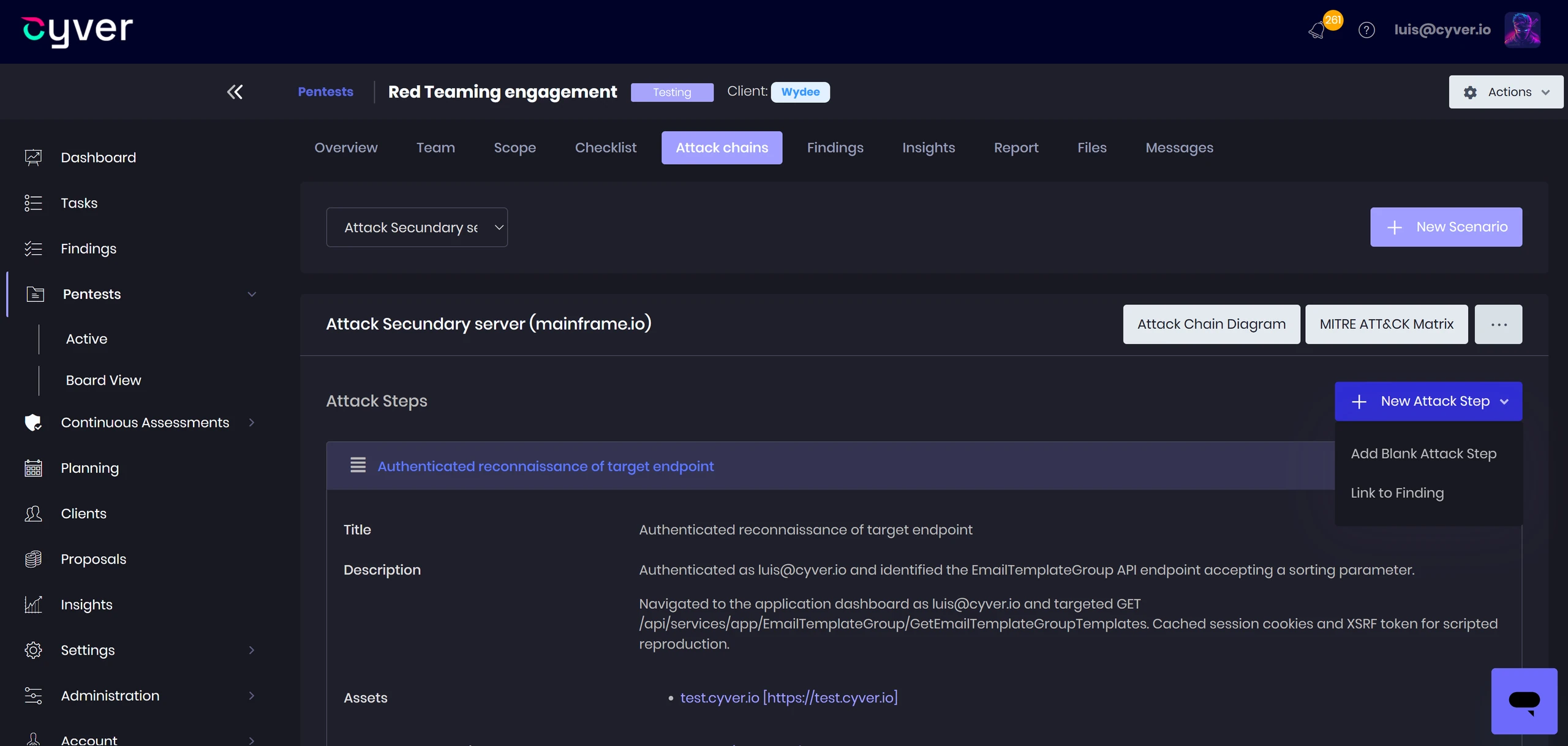This screenshot has height=746, width=1568.
Task: Open the chat widget bubble
Action: 1524,701
